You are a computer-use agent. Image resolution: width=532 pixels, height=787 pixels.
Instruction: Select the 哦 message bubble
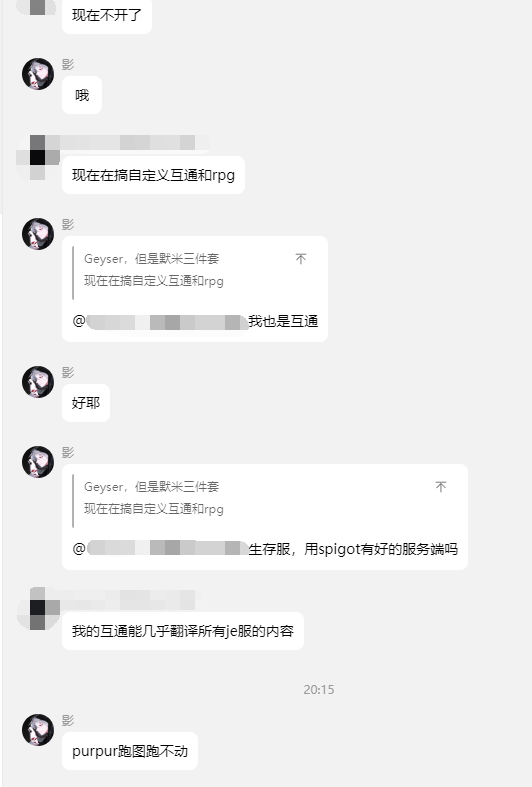pyautogui.click(x=82, y=95)
